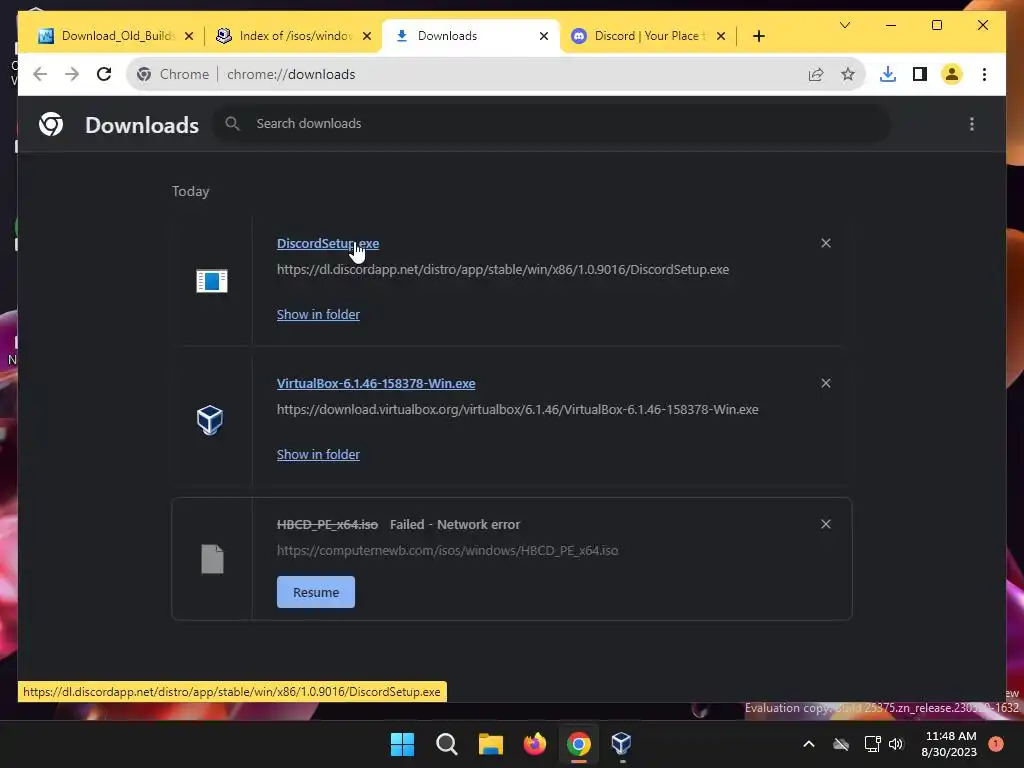
Task: Resume the failed HBCD_PE_x64.iso download
Action: pyautogui.click(x=316, y=592)
